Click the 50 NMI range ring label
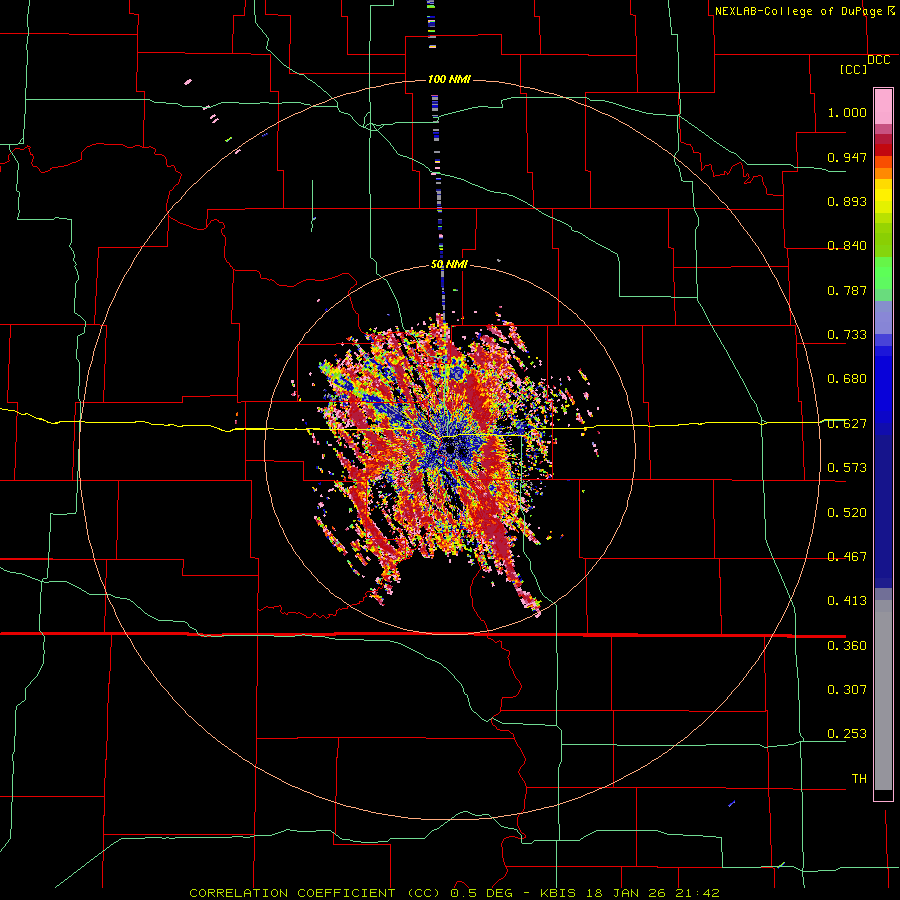 click(449, 264)
